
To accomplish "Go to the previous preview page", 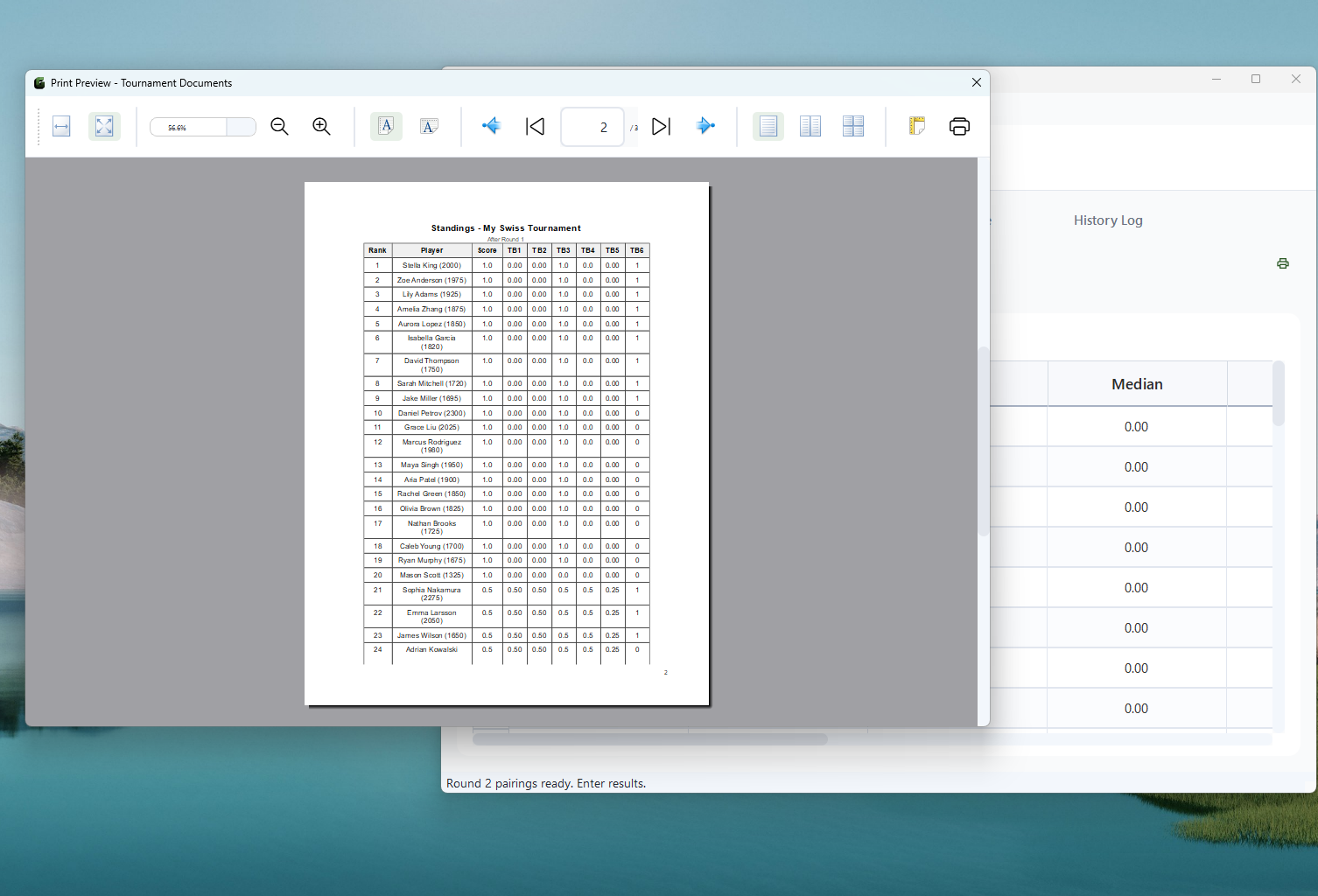I will [491, 126].
